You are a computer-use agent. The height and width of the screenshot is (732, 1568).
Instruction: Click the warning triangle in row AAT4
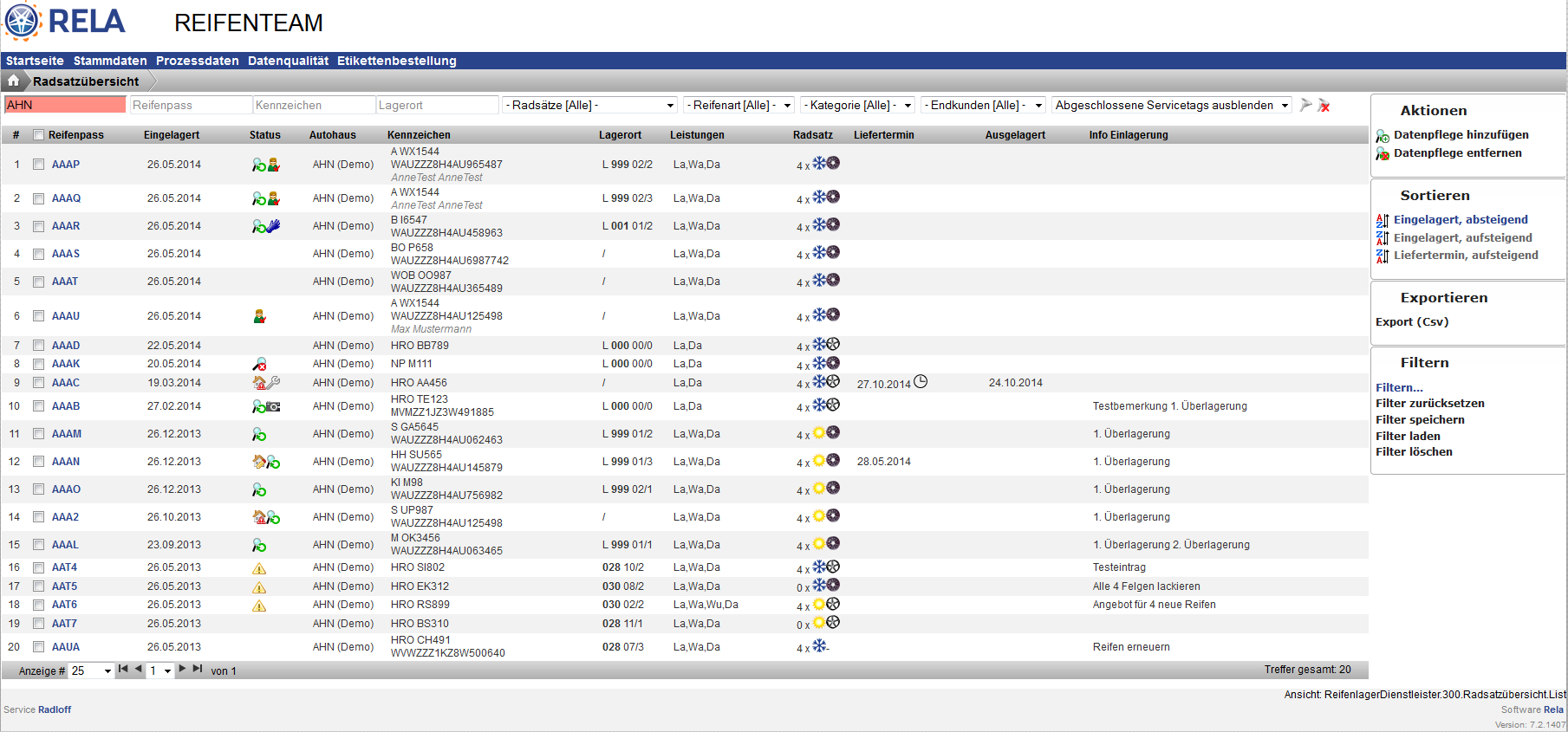pos(259,568)
